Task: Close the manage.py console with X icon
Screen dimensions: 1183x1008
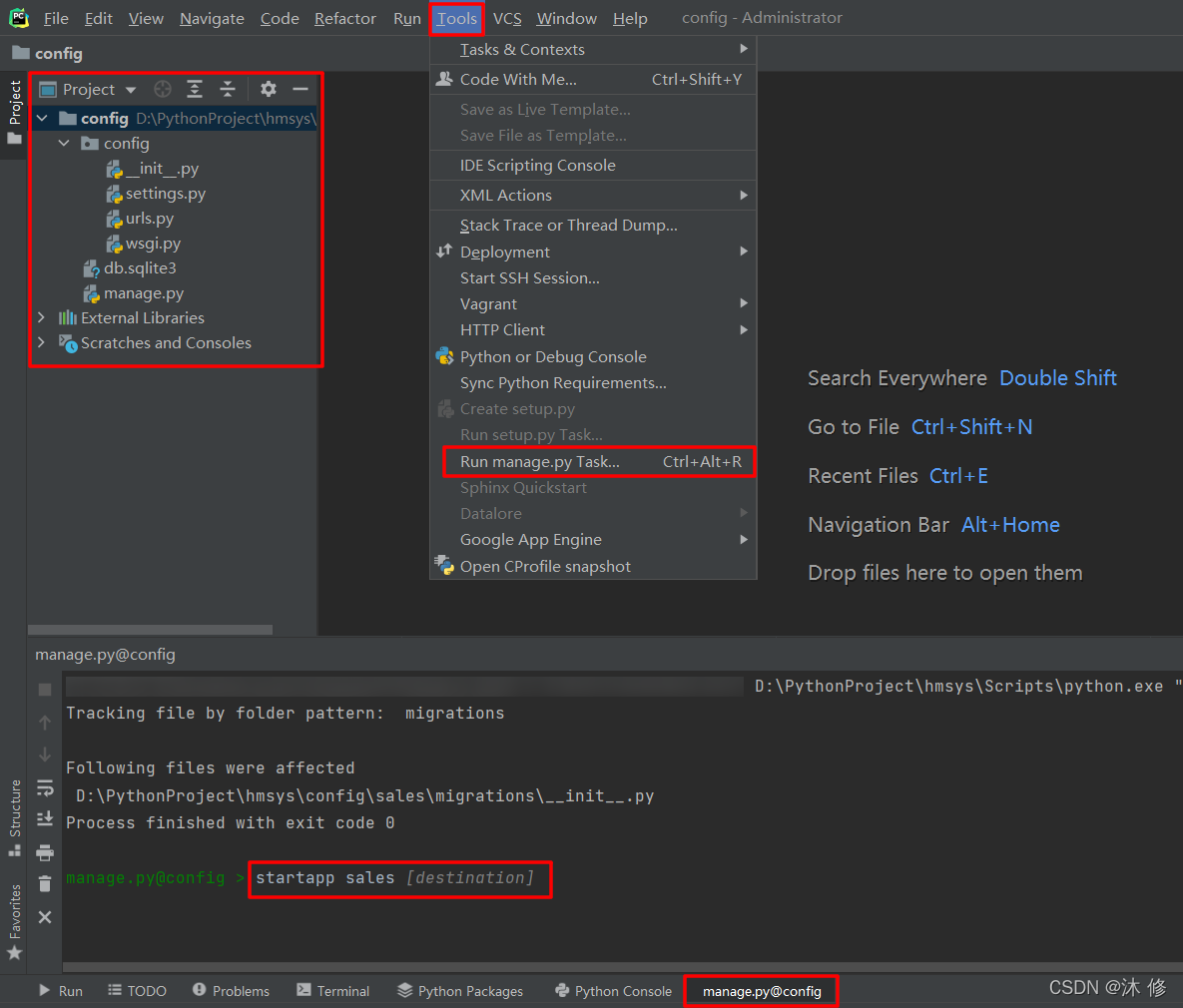Action: (x=45, y=917)
